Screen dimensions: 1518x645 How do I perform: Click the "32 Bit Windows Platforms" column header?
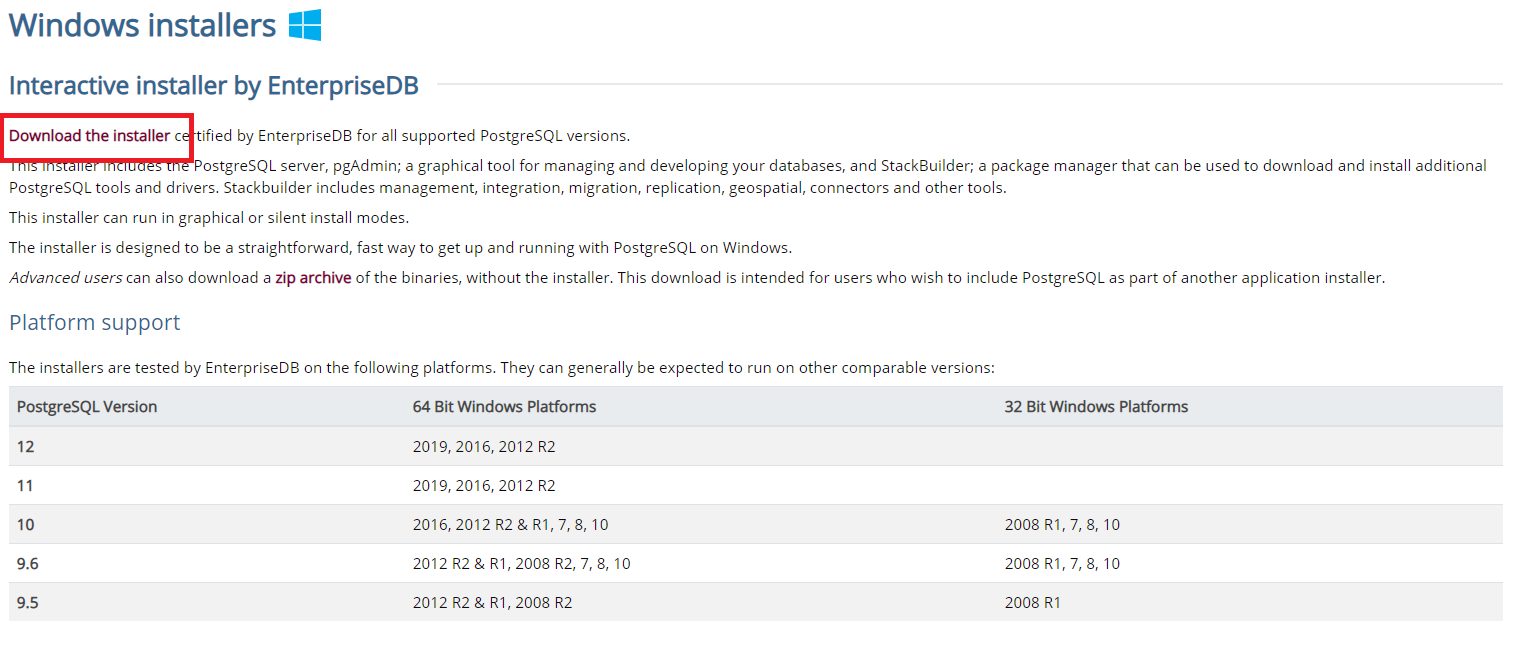click(x=1096, y=407)
